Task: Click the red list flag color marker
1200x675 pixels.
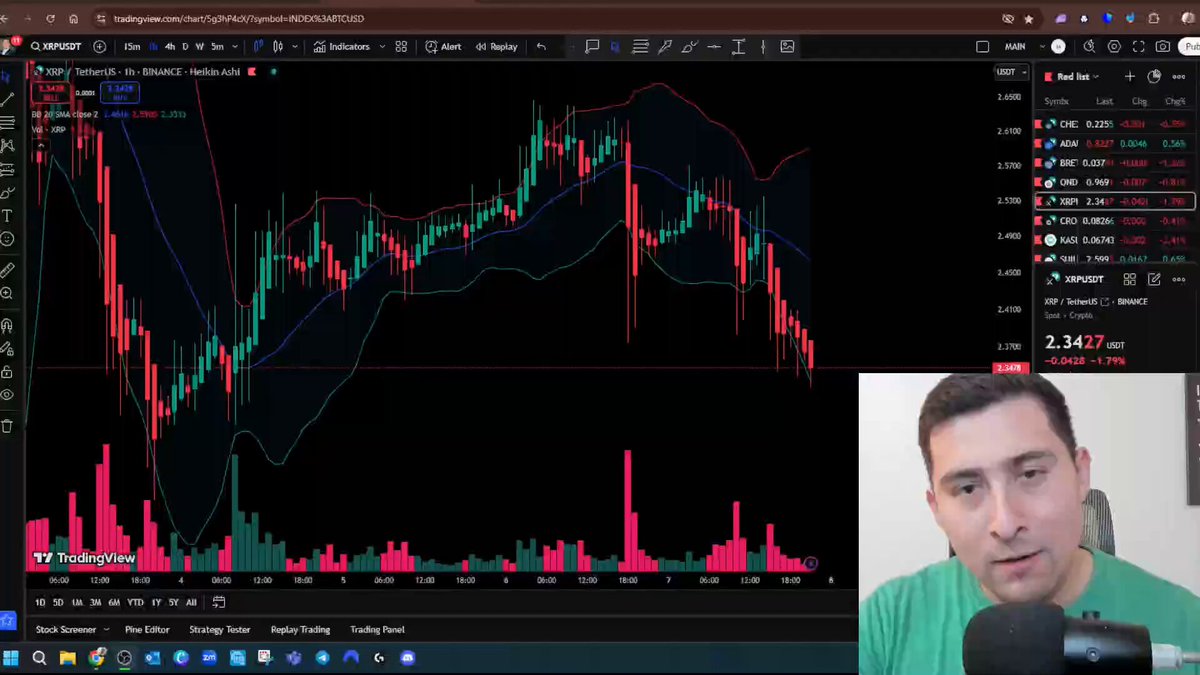Action: click(x=1048, y=76)
